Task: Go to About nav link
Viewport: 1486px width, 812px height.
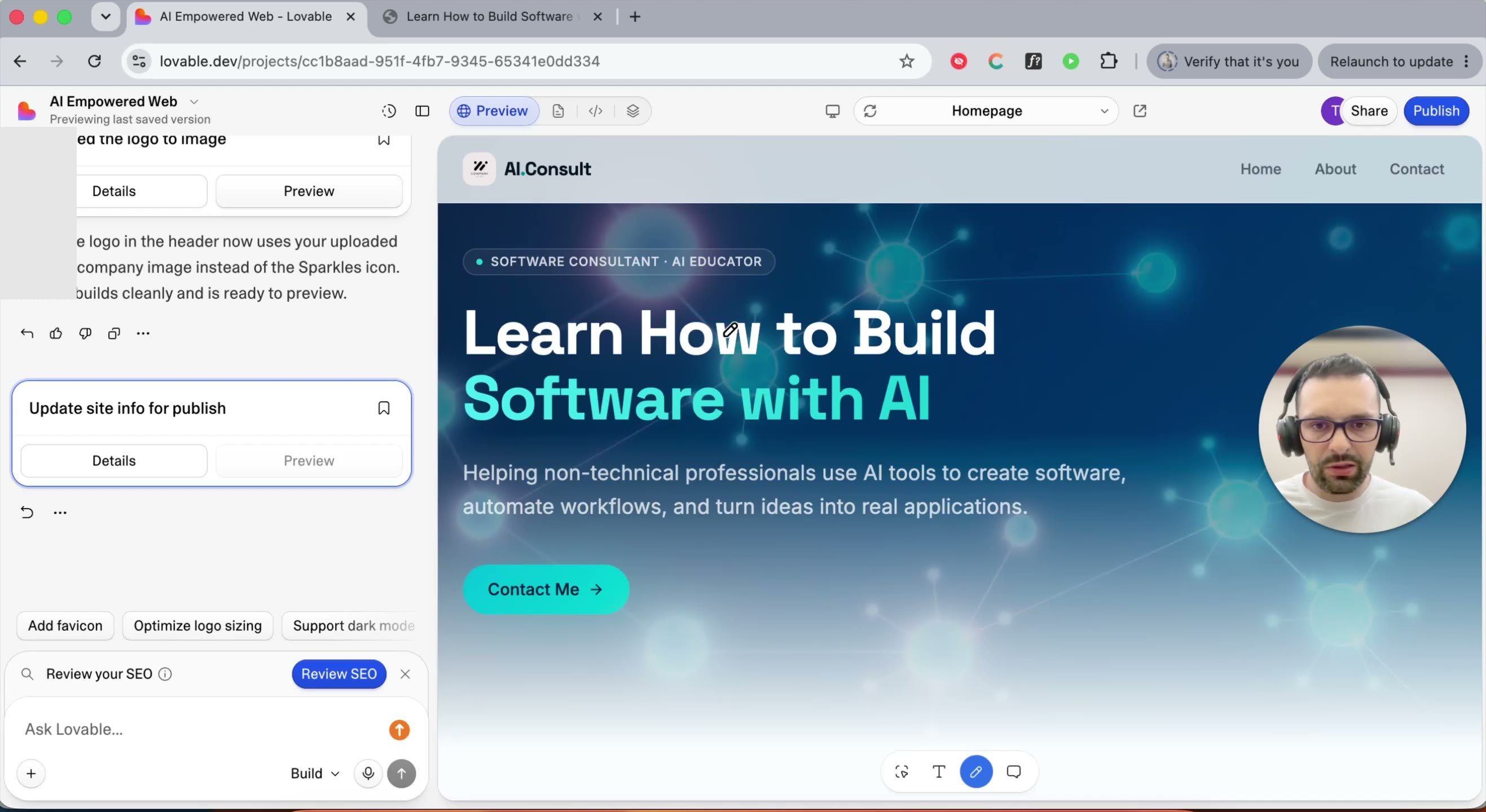Action: coord(1335,169)
